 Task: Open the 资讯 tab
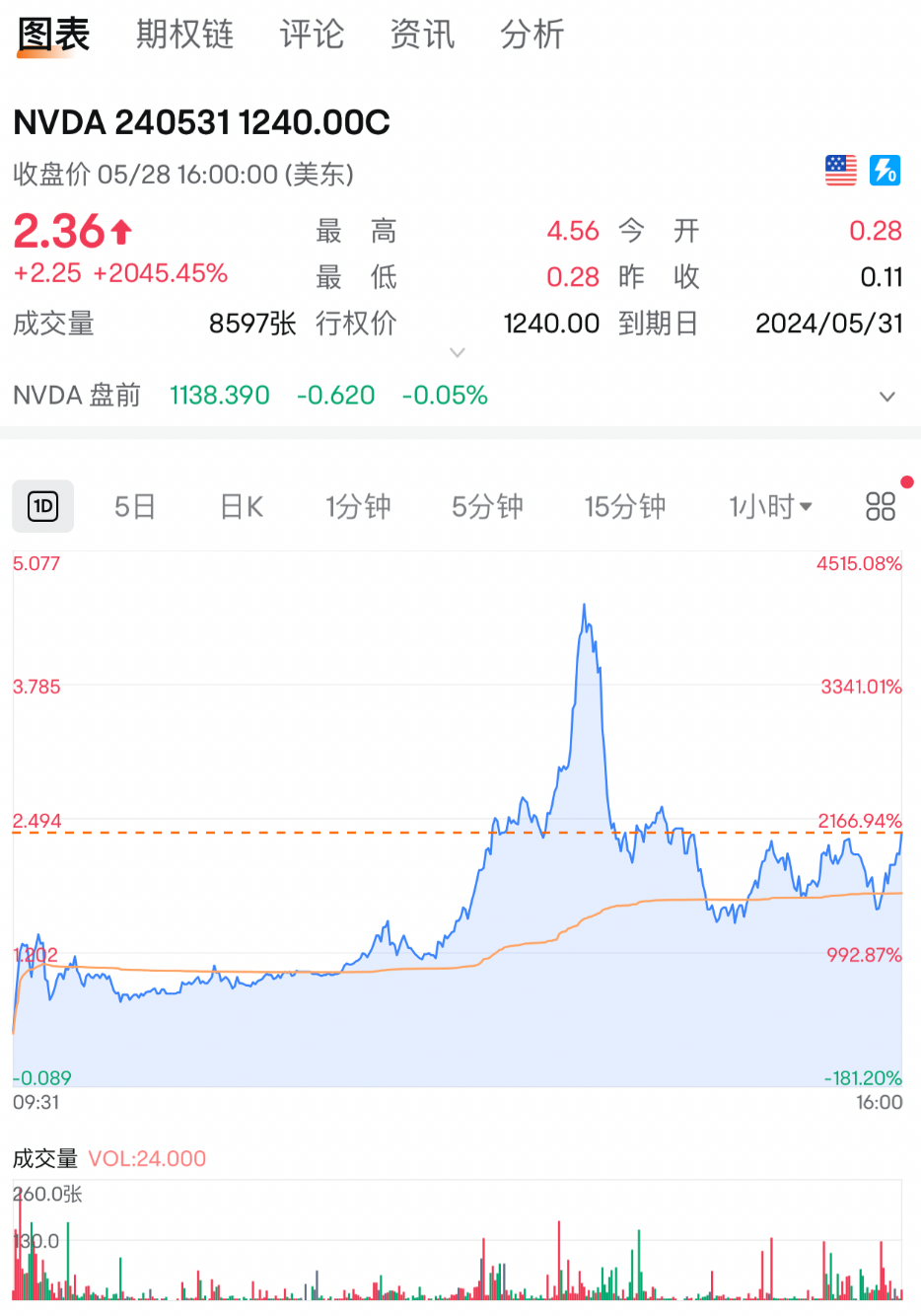422,35
